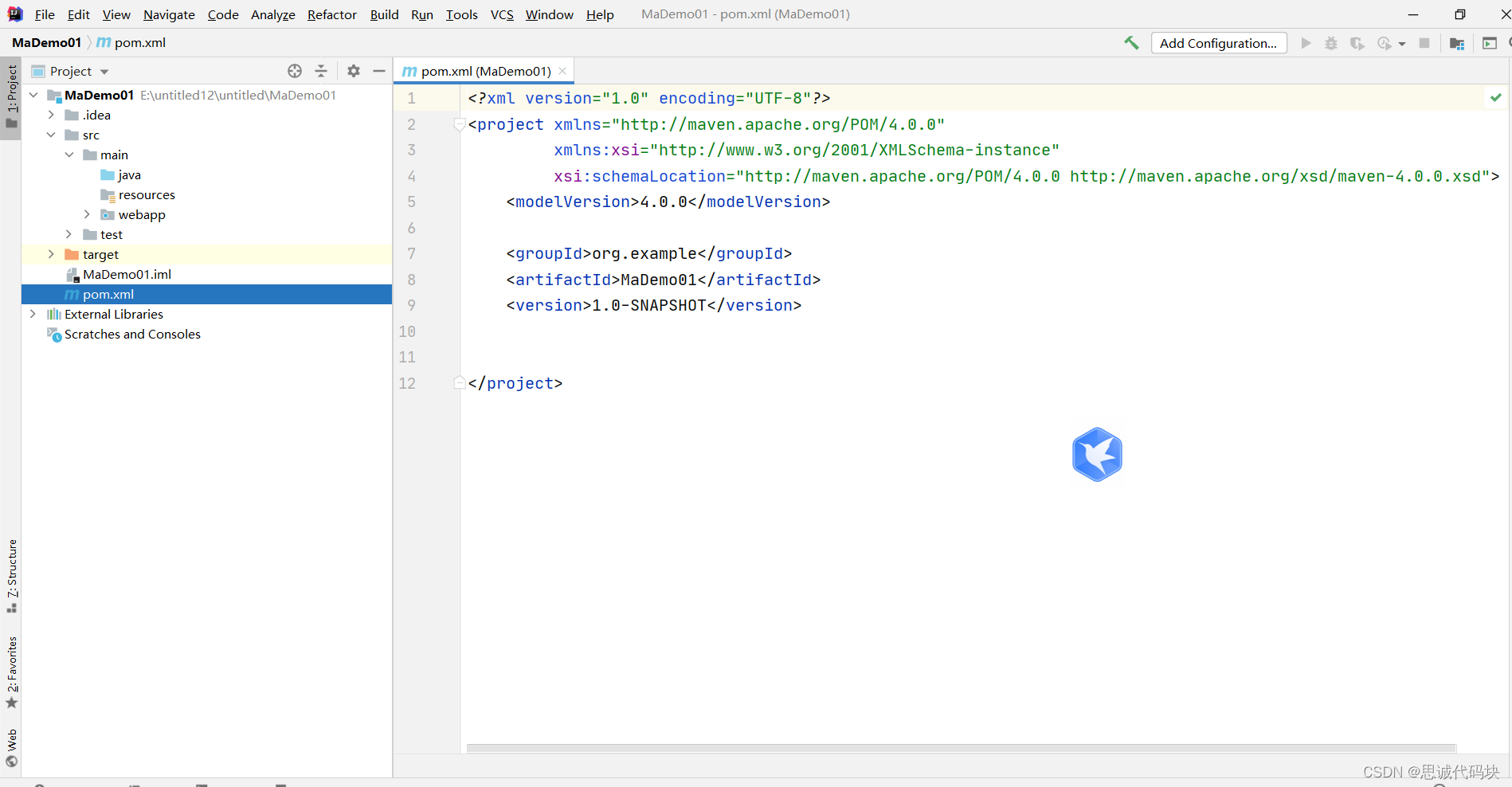The height and width of the screenshot is (787, 1512).
Task: Toggle the 2: Favorites tool window
Action: pos(11,671)
